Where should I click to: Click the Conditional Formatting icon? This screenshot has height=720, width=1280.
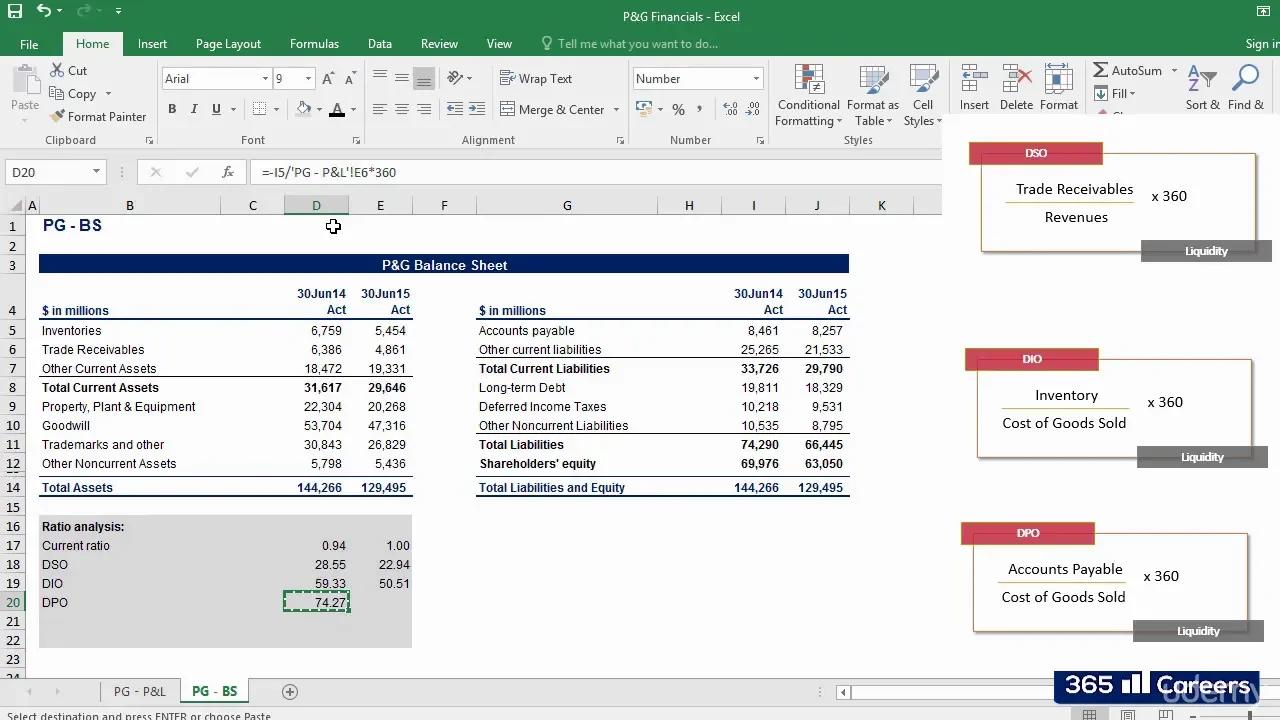click(x=808, y=80)
